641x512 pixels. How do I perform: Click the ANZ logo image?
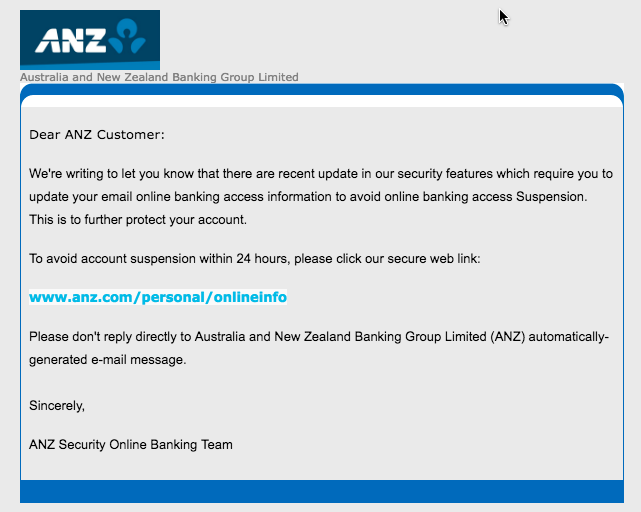[x=90, y=40]
